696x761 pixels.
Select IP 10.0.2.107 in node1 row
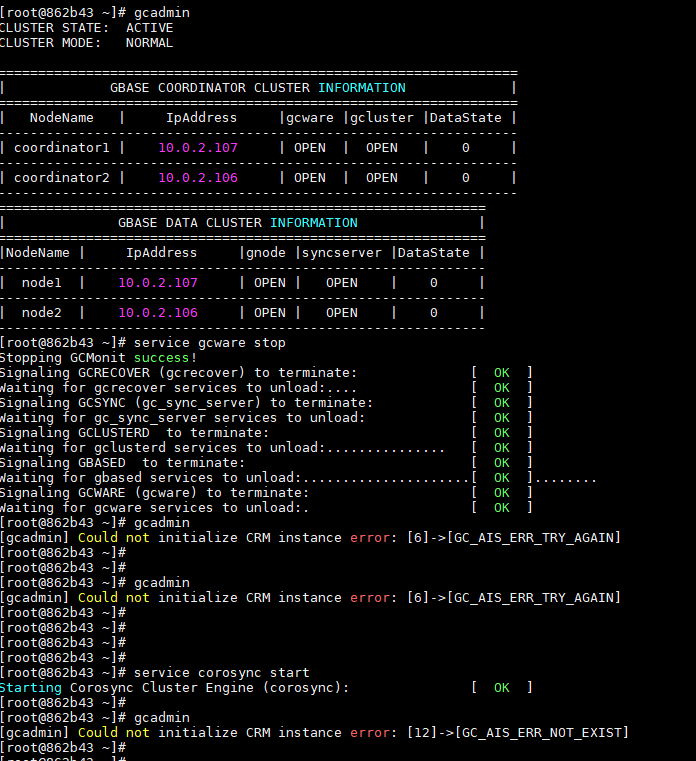(158, 283)
